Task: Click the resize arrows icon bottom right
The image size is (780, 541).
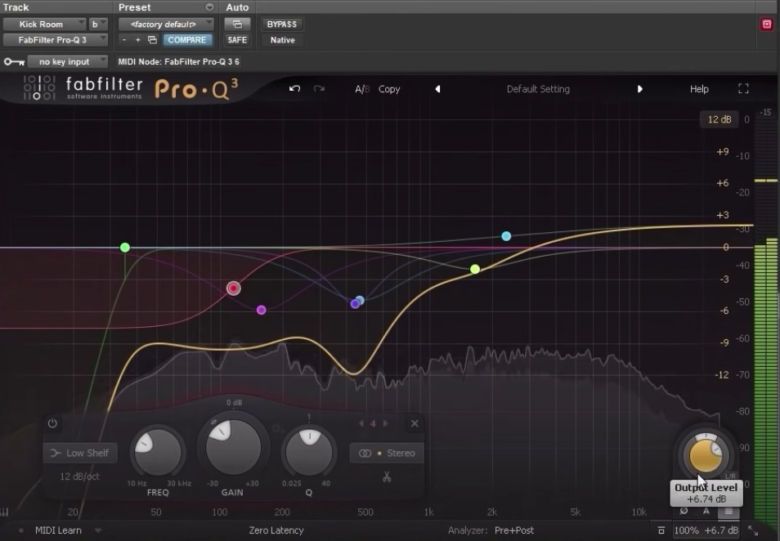Action: click(x=753, y=531)
